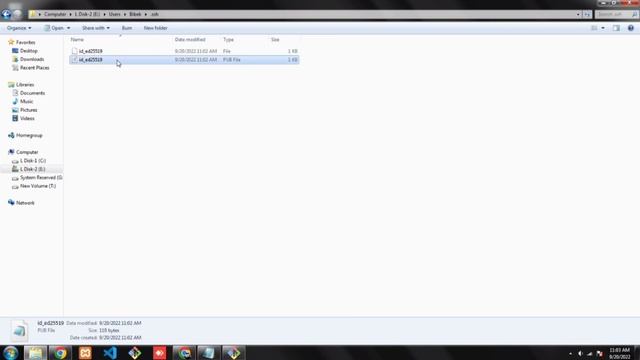Screen dimensions: 640x360
Task: Click the magnifier icon in the search box
Action: [634, 14]
